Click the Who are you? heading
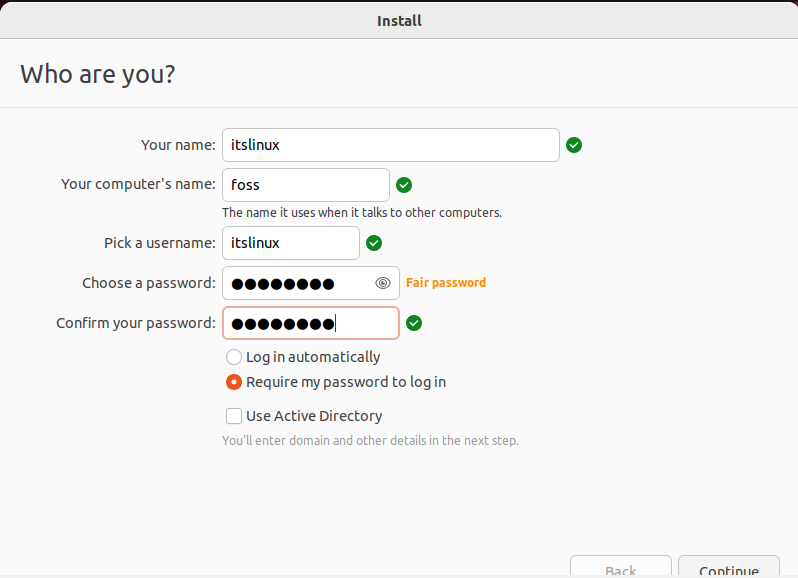The width and height of the screenshot is (798, 578). (x=98, y=74)
